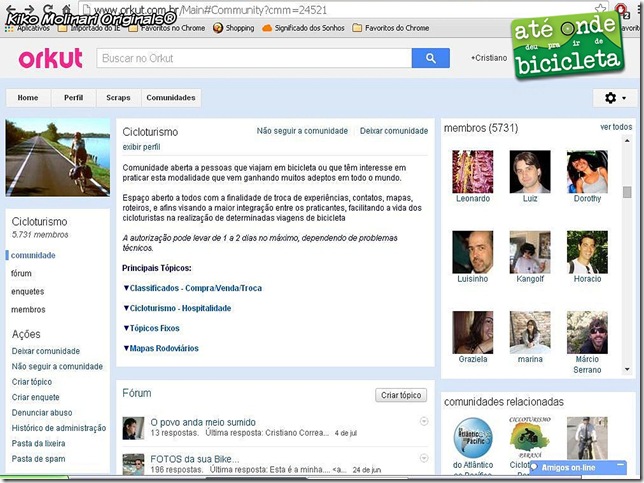Click 'exibir perfil' under Cicloturismo title
This screenshot has height=483, width=644.
pos(141,147)
